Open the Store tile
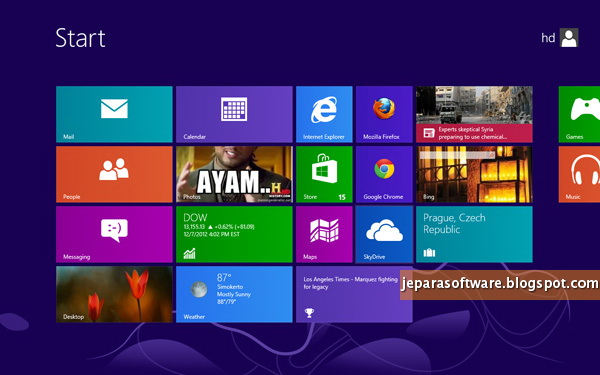Image resolution: width=600 pixels, height=375 pixels. click(324, 174)
